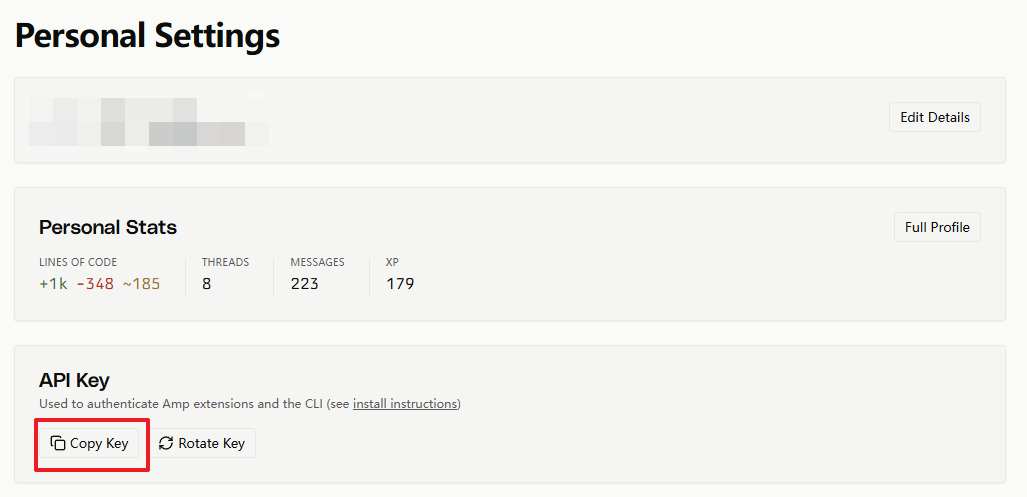
Task: Open the Full Profile button
Action: coord(937,227)
